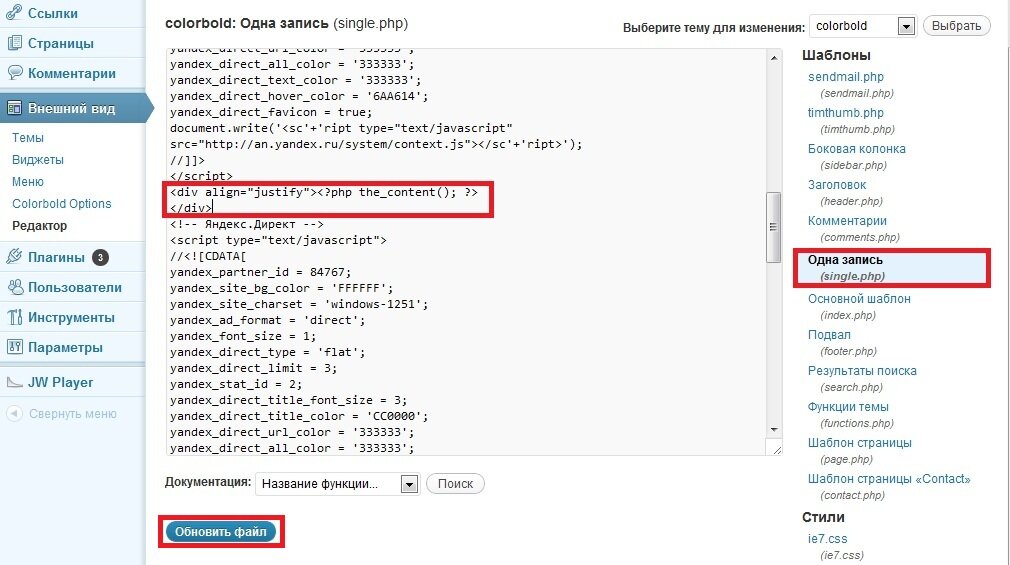Image resolution: width=1010 pixels, height=565 pixels.
Task: Click the Ссылки (Links) sidebar icon
Action: pos(15,13)
